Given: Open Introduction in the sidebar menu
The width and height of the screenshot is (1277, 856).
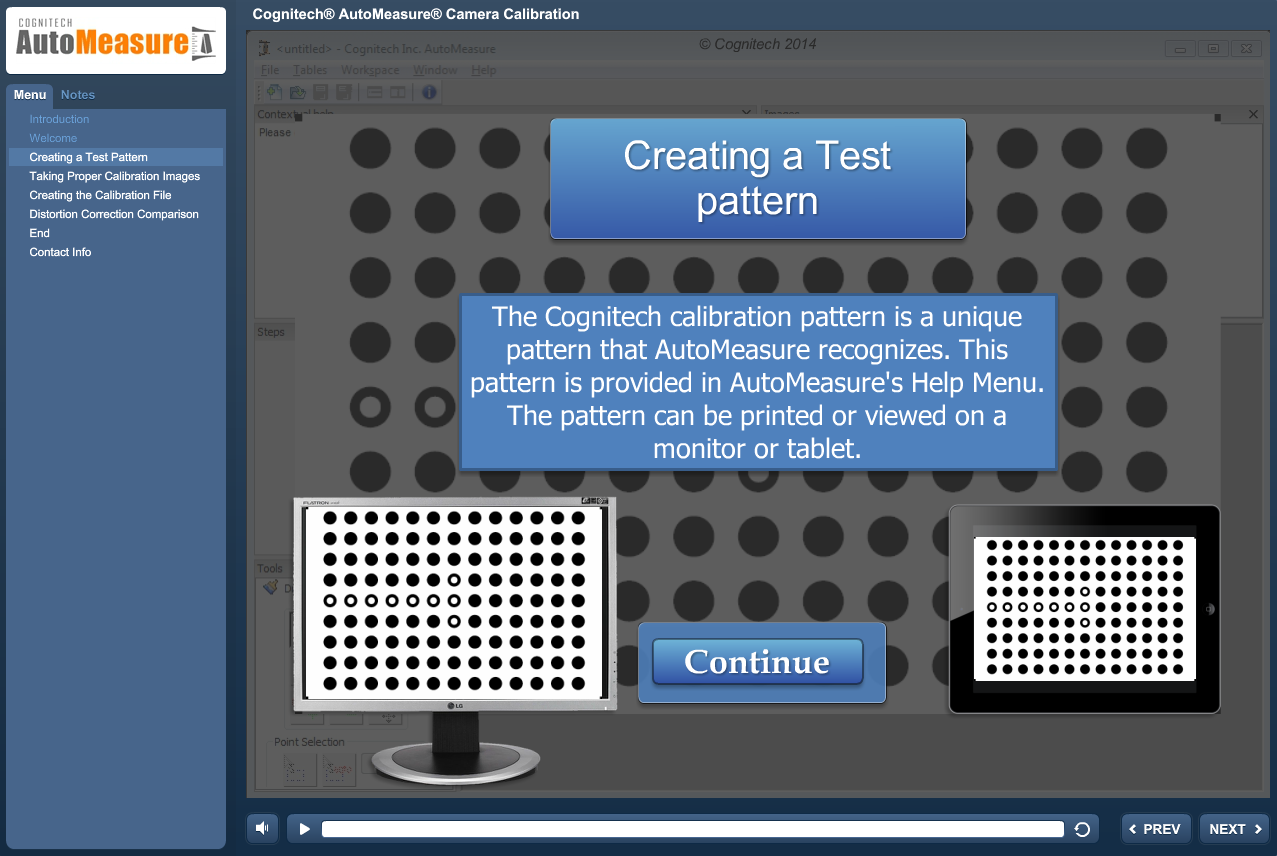Looking at the screenshot, I should click(59, 119).
